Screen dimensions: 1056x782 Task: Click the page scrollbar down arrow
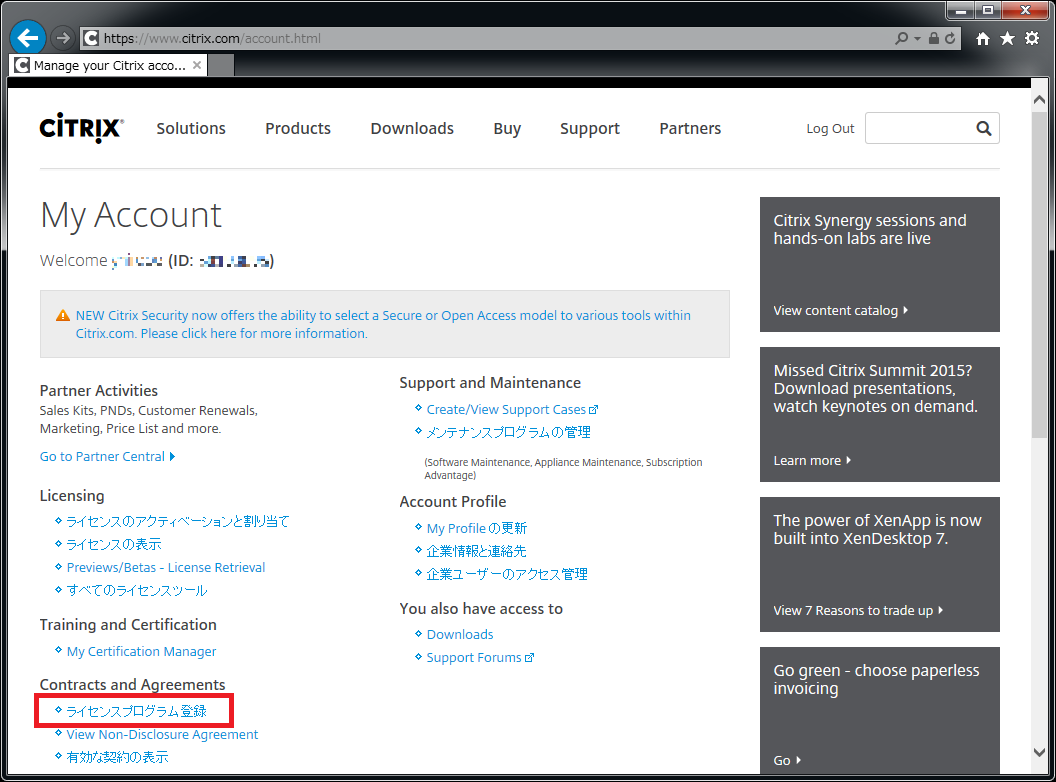tap(1040, 753)
